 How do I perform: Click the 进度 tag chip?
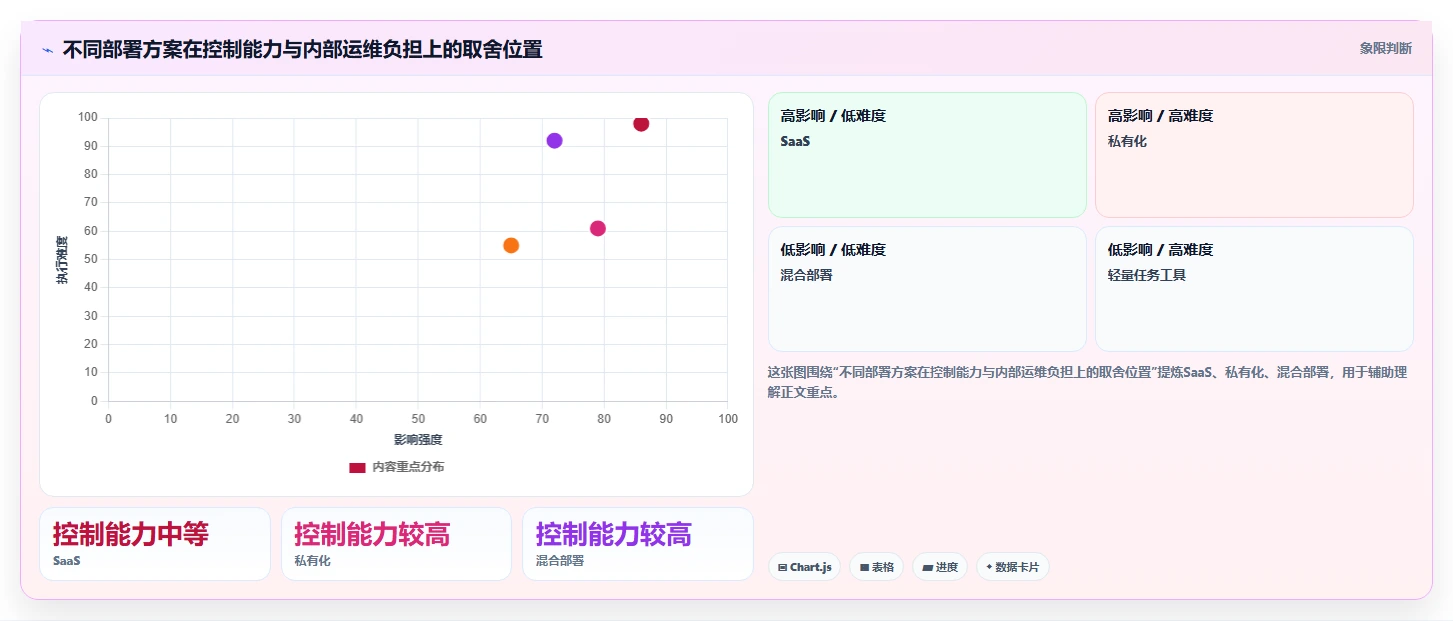(x=939, y=567)
